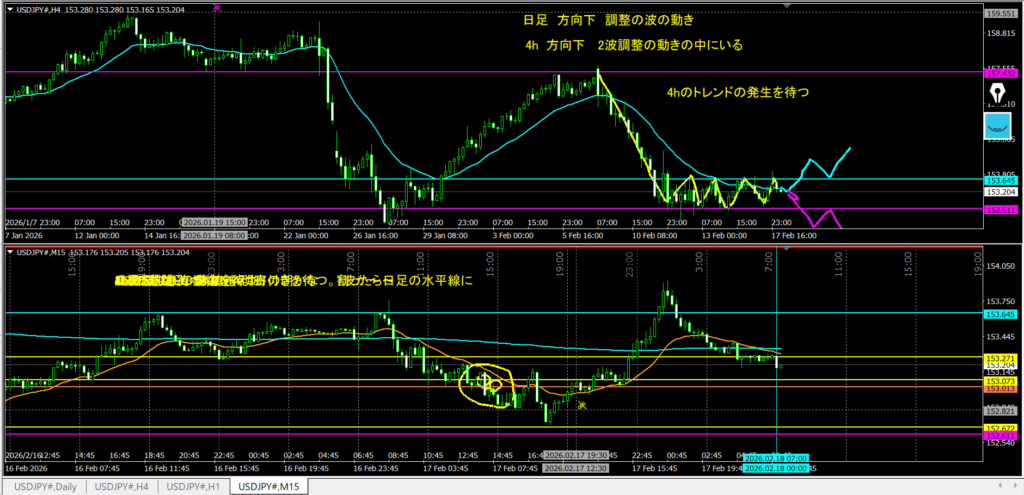Click the yellow 153.271 label on M15 chart

(x=1000, y=358)
